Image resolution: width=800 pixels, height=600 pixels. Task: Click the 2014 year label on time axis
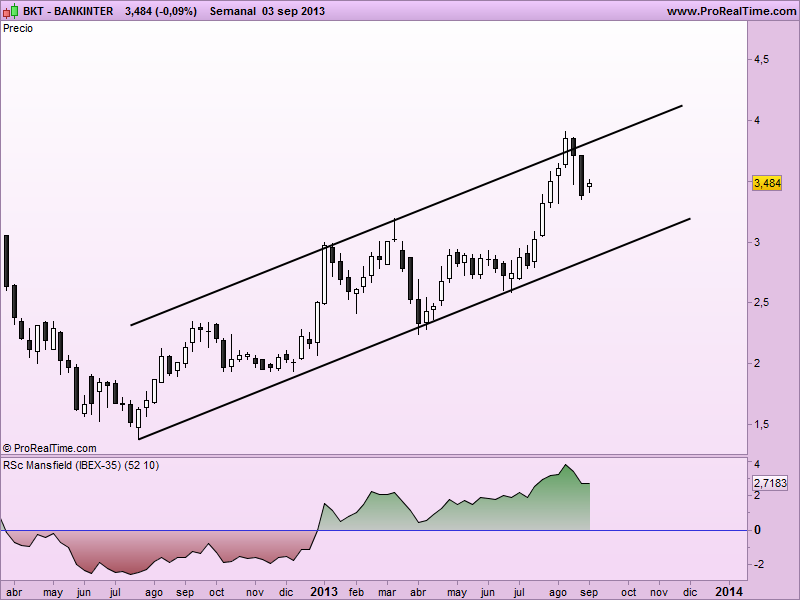click(x=730, y=591)
